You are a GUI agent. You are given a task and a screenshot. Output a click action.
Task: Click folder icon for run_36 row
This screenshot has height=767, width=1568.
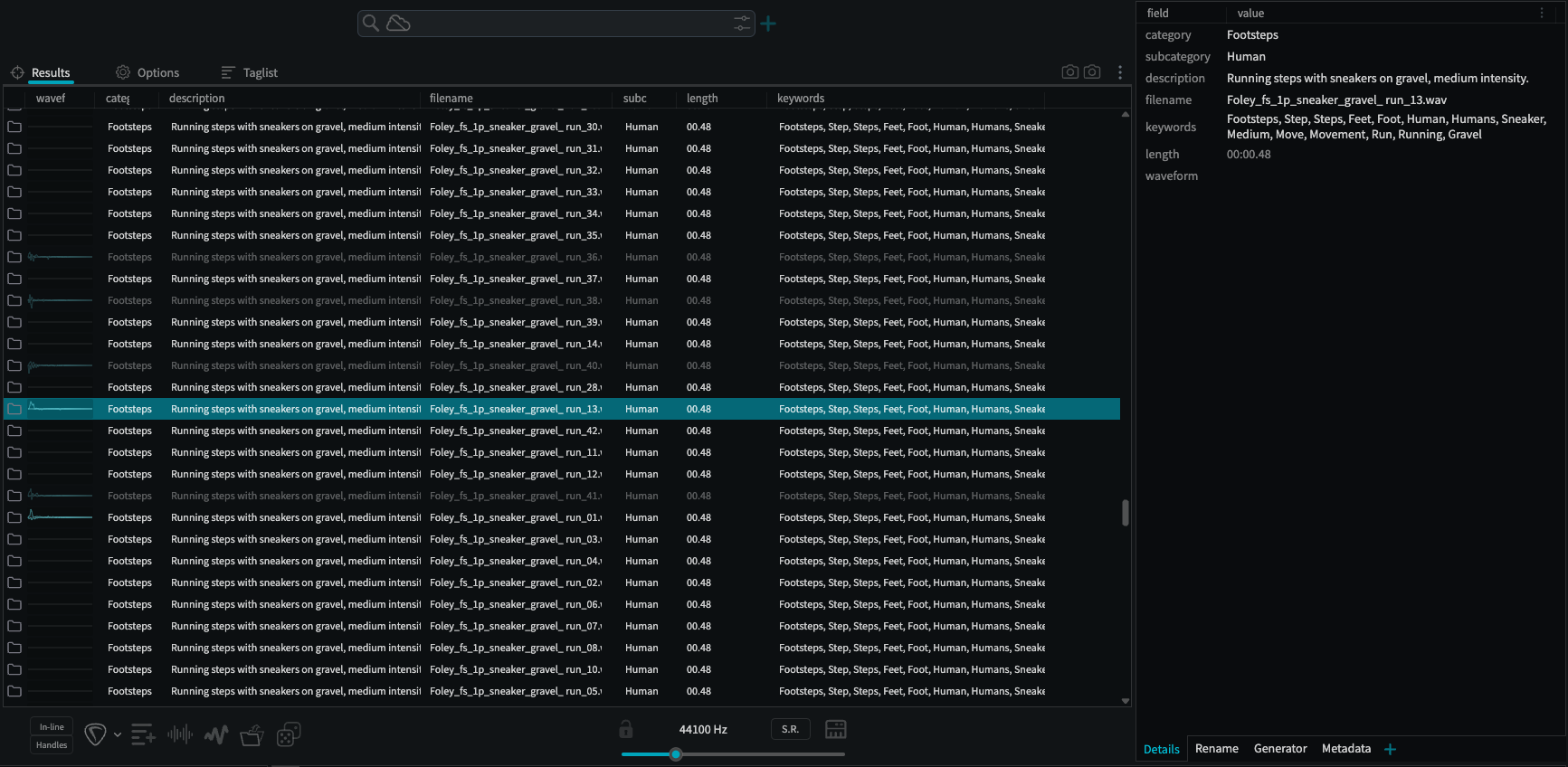coord(14,257)
